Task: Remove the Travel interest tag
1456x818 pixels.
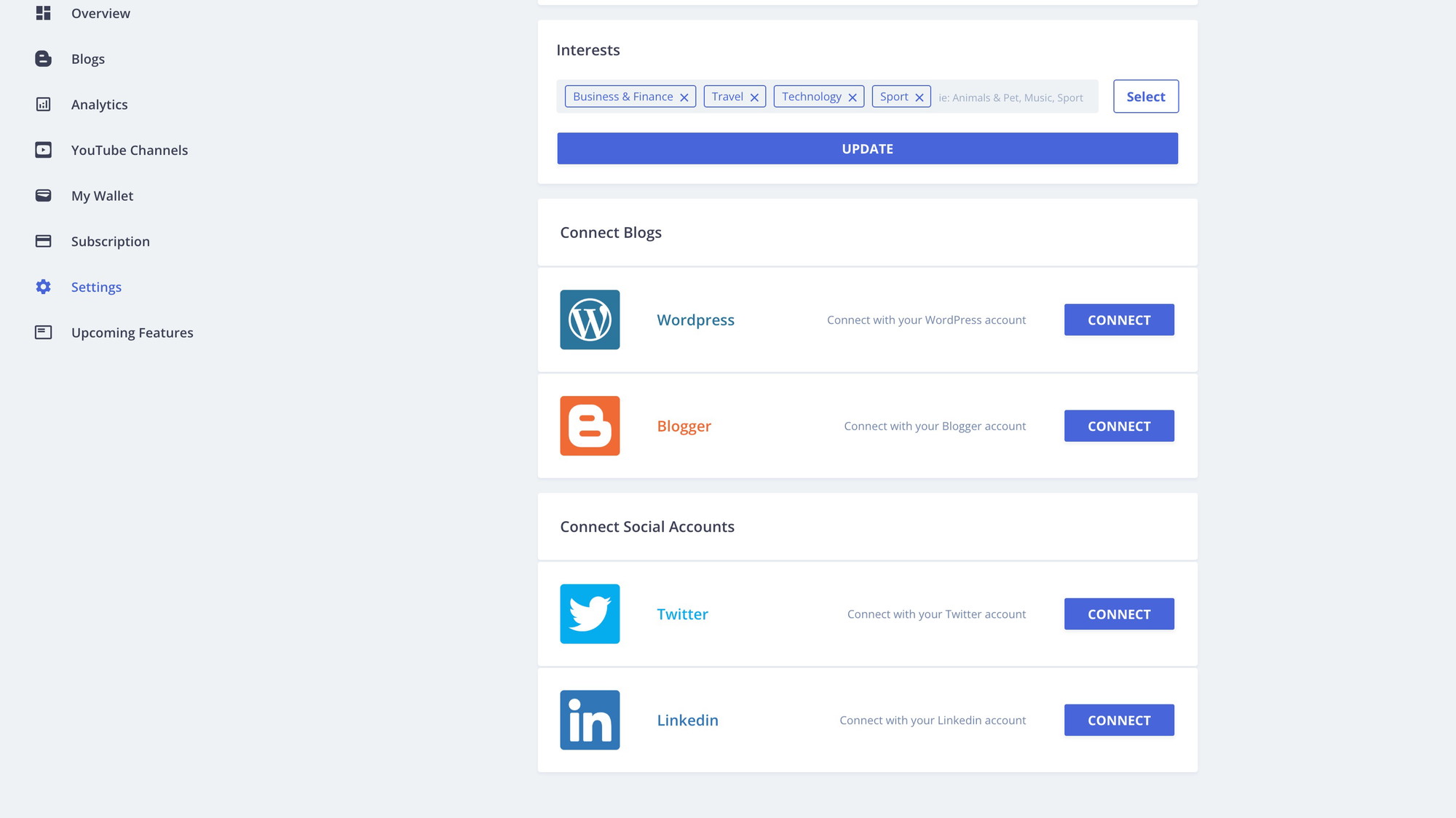Action: coord(755,96)
